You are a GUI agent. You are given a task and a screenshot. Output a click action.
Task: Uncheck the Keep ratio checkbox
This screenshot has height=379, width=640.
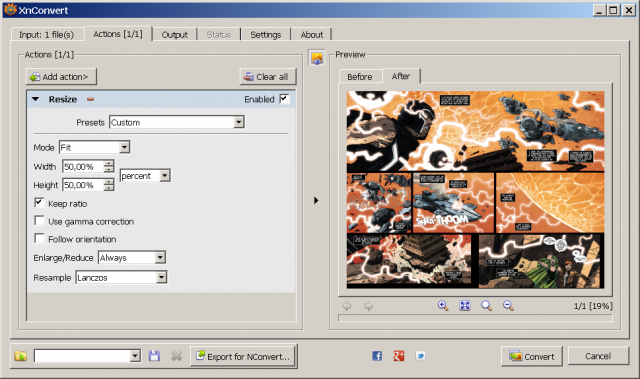coord(40,203)
